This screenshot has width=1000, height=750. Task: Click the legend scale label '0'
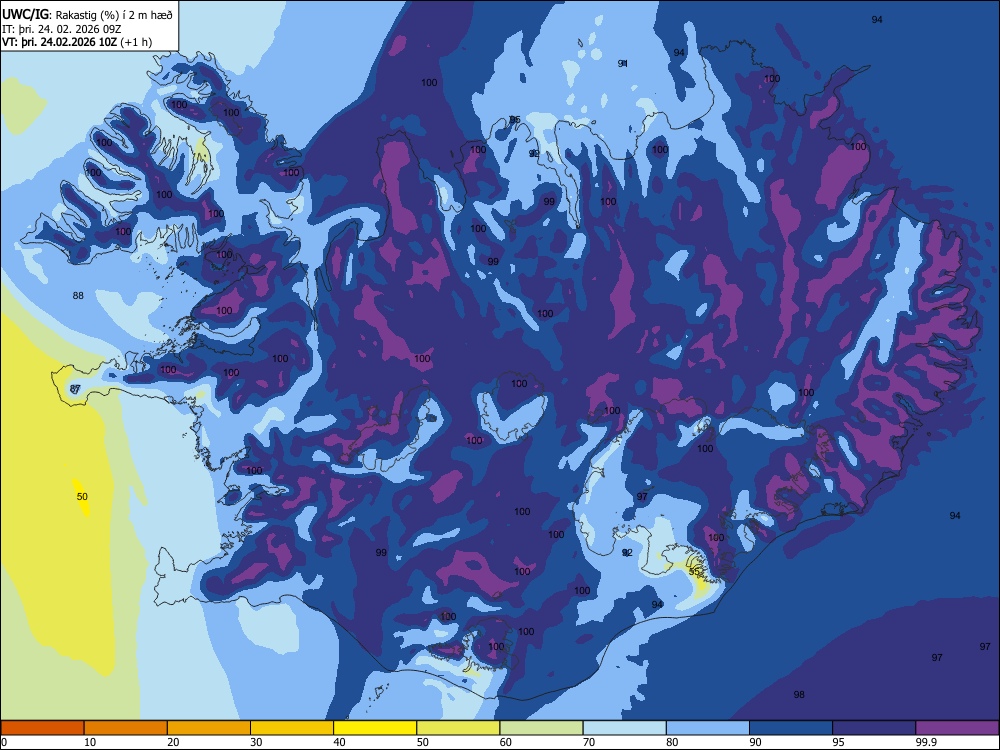pos(4,742)
